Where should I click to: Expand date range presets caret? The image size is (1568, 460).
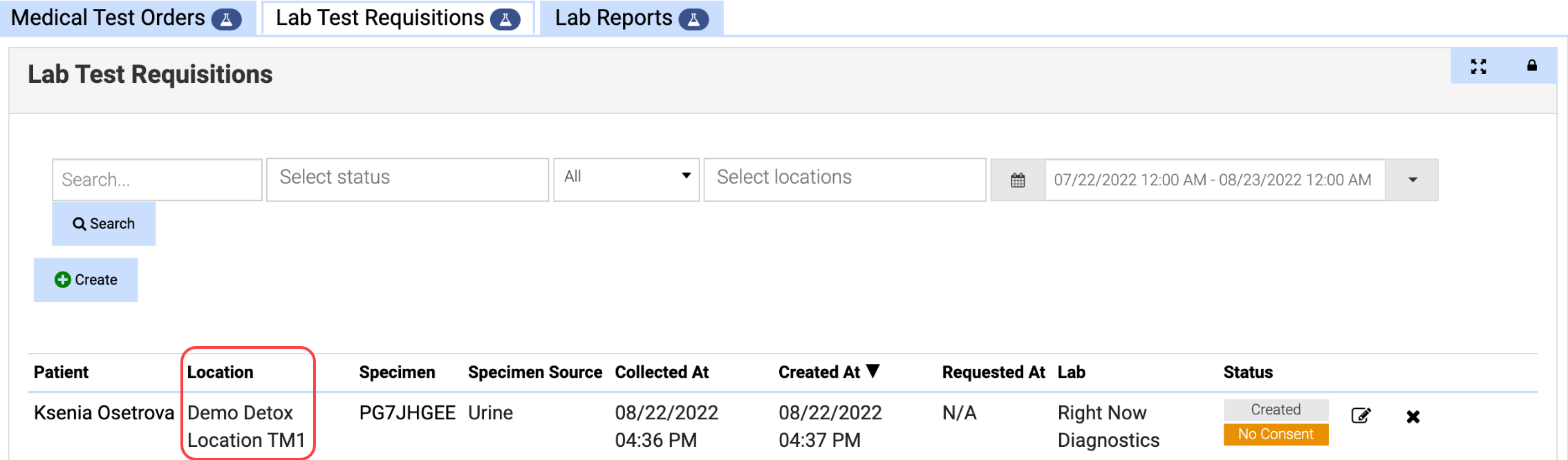(x=1412, y=180)
